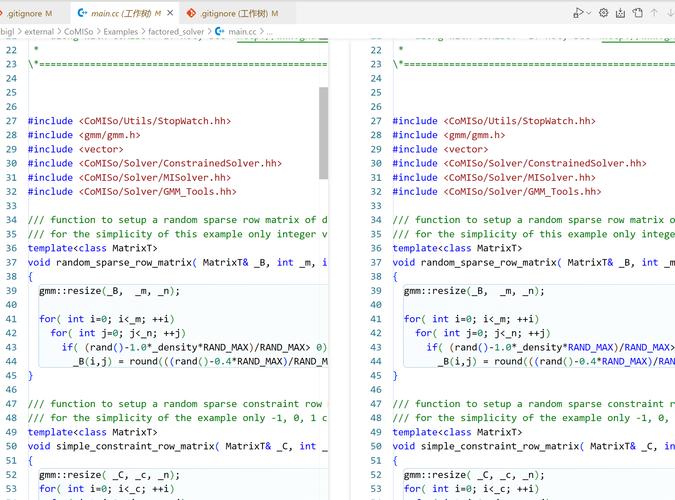Viewport: 675px width, 500px height.
Task: Jump to next change with the down arrow
Action: click(670, 13)
